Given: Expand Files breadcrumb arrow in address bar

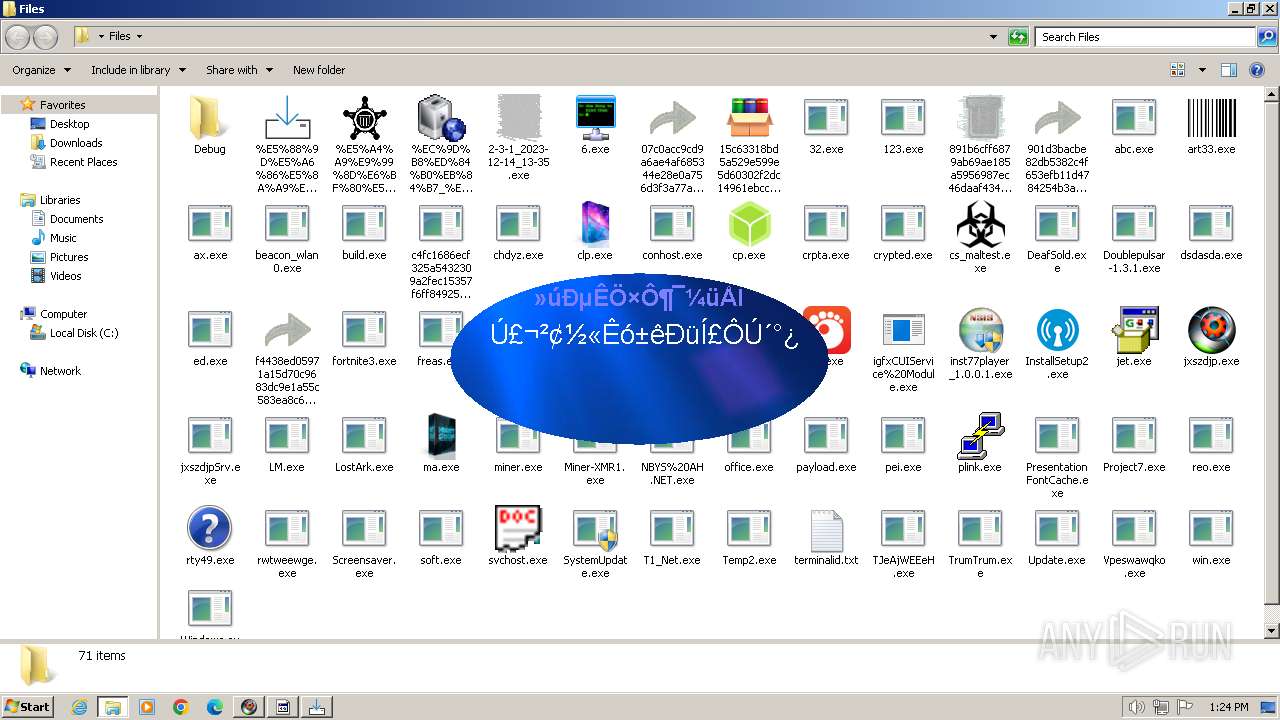Looking at the screenshot, I should [139, 36].
